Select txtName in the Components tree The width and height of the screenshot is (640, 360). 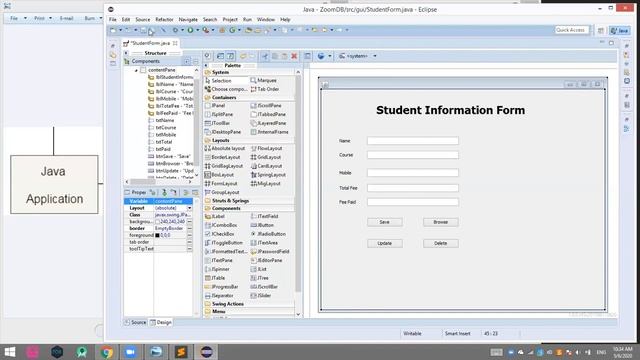point(161,120)
